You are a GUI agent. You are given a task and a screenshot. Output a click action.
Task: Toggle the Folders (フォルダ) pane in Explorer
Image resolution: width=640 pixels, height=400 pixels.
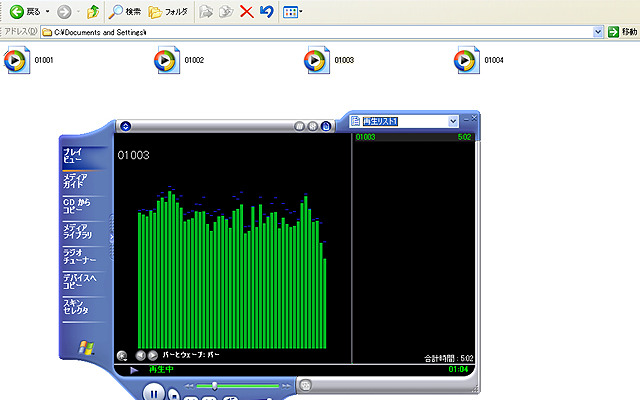click(168, 12)
